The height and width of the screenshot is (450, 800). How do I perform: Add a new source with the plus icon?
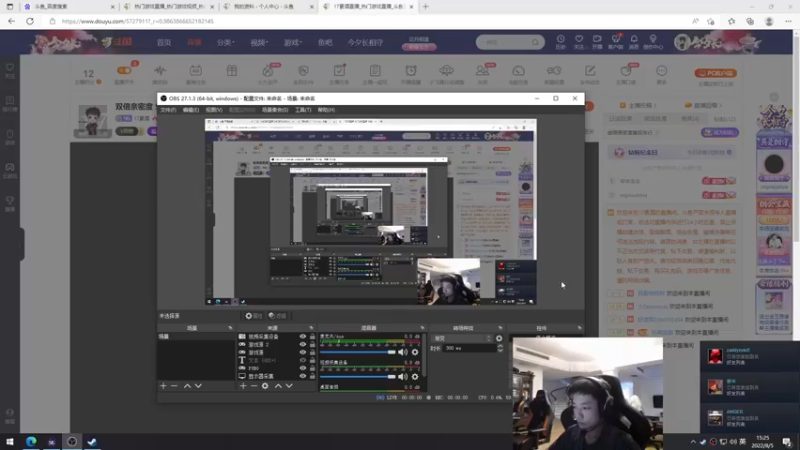243,386
